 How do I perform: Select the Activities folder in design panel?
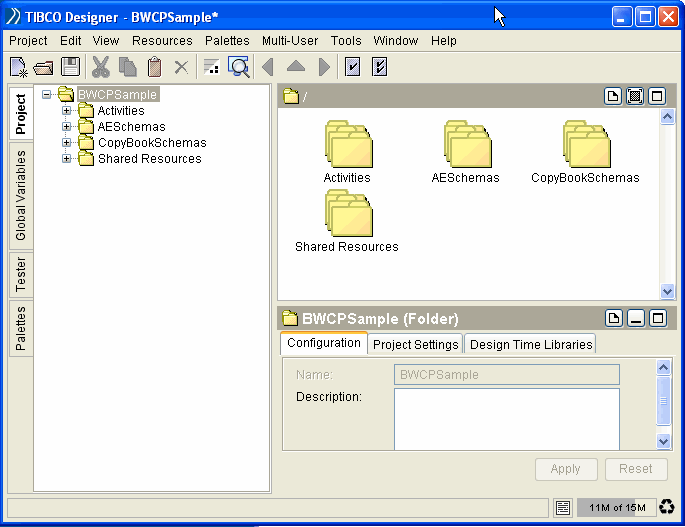[348, 152]
